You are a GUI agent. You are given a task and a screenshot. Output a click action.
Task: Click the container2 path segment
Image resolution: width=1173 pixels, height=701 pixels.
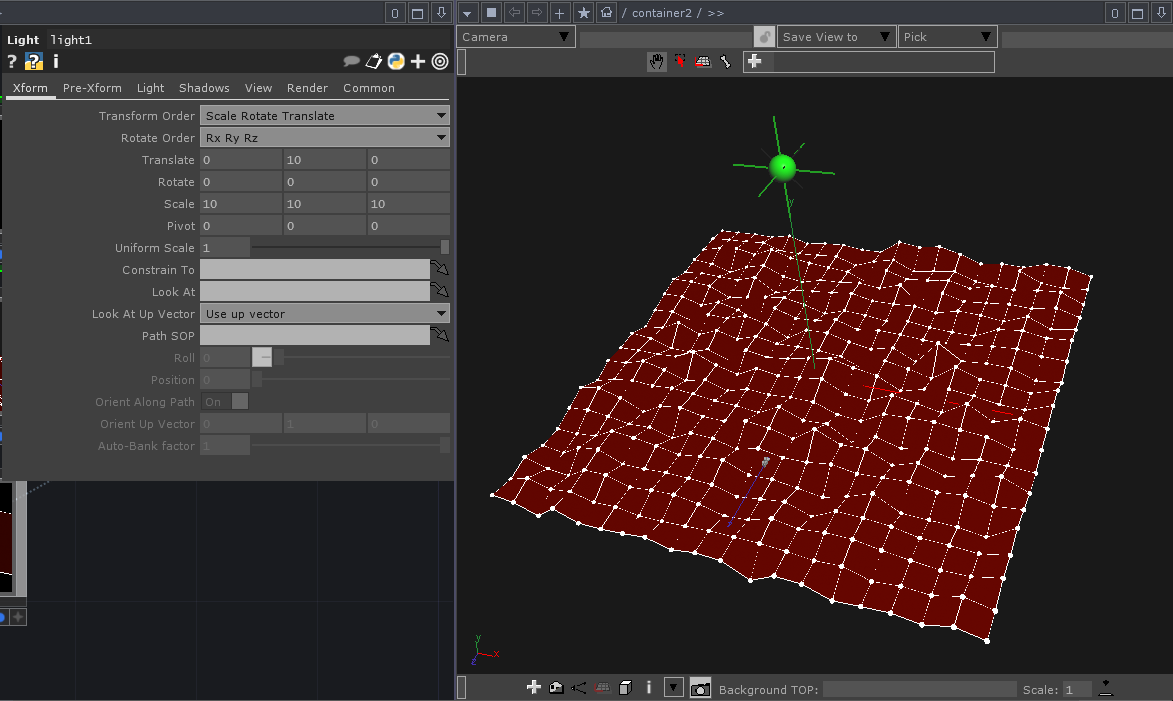pyautogui.click(x=661, y=13)
